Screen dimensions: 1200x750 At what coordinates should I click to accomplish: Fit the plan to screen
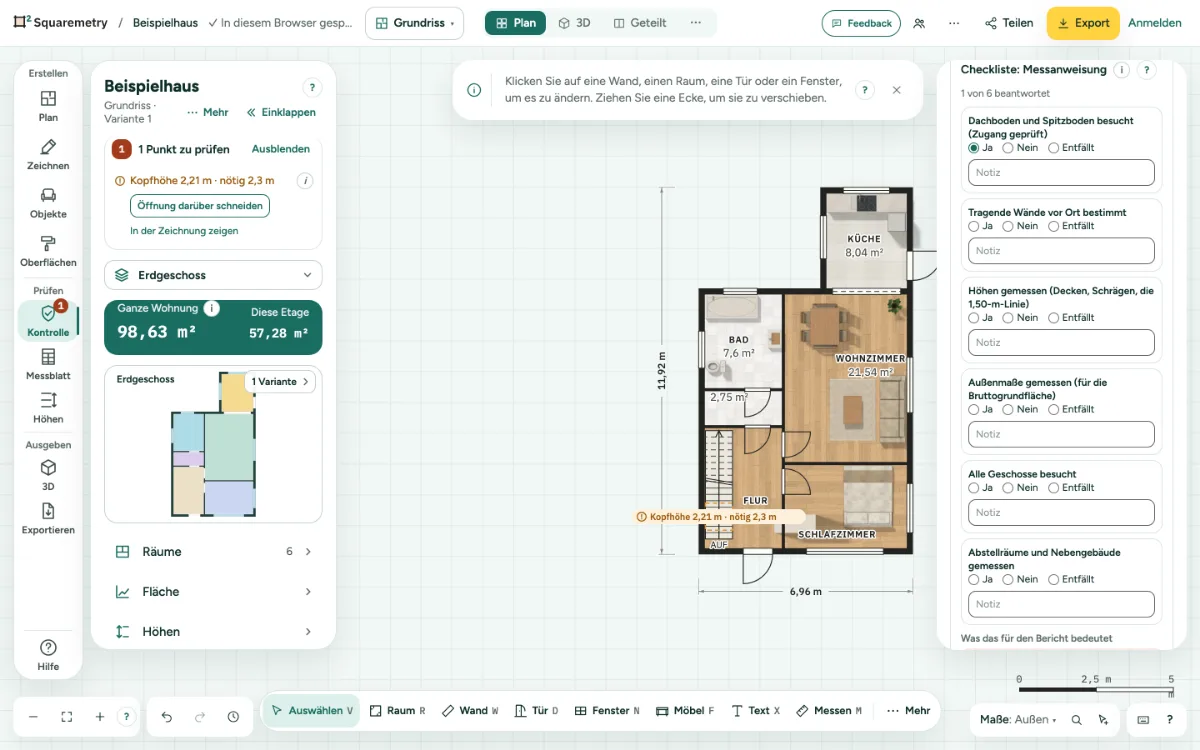point(67,717)
